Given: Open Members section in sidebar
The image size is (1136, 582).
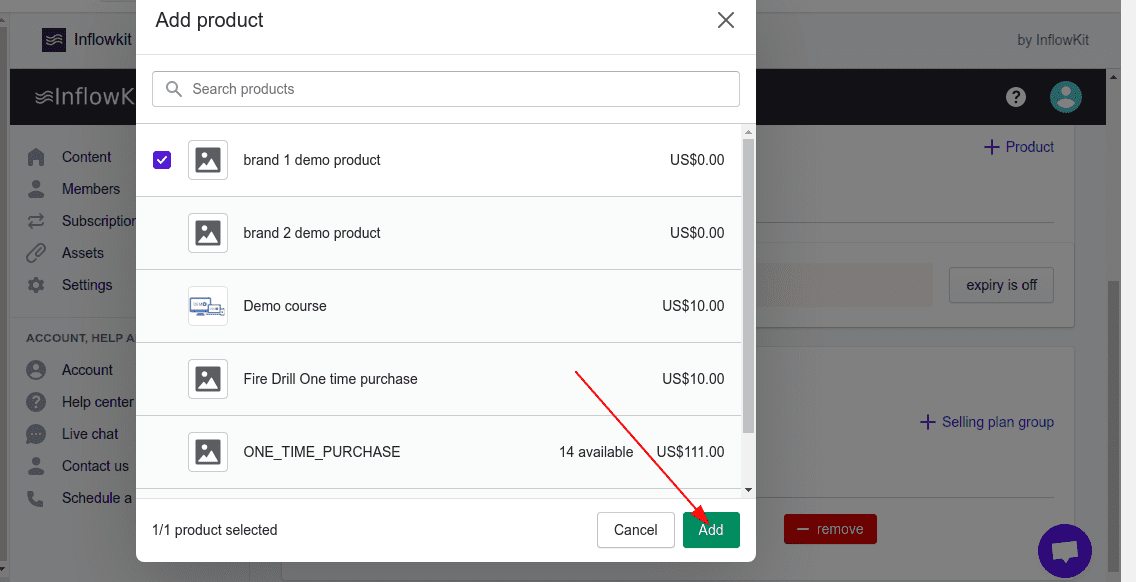Looking at the screenshot, I should [x=90, y=189].
